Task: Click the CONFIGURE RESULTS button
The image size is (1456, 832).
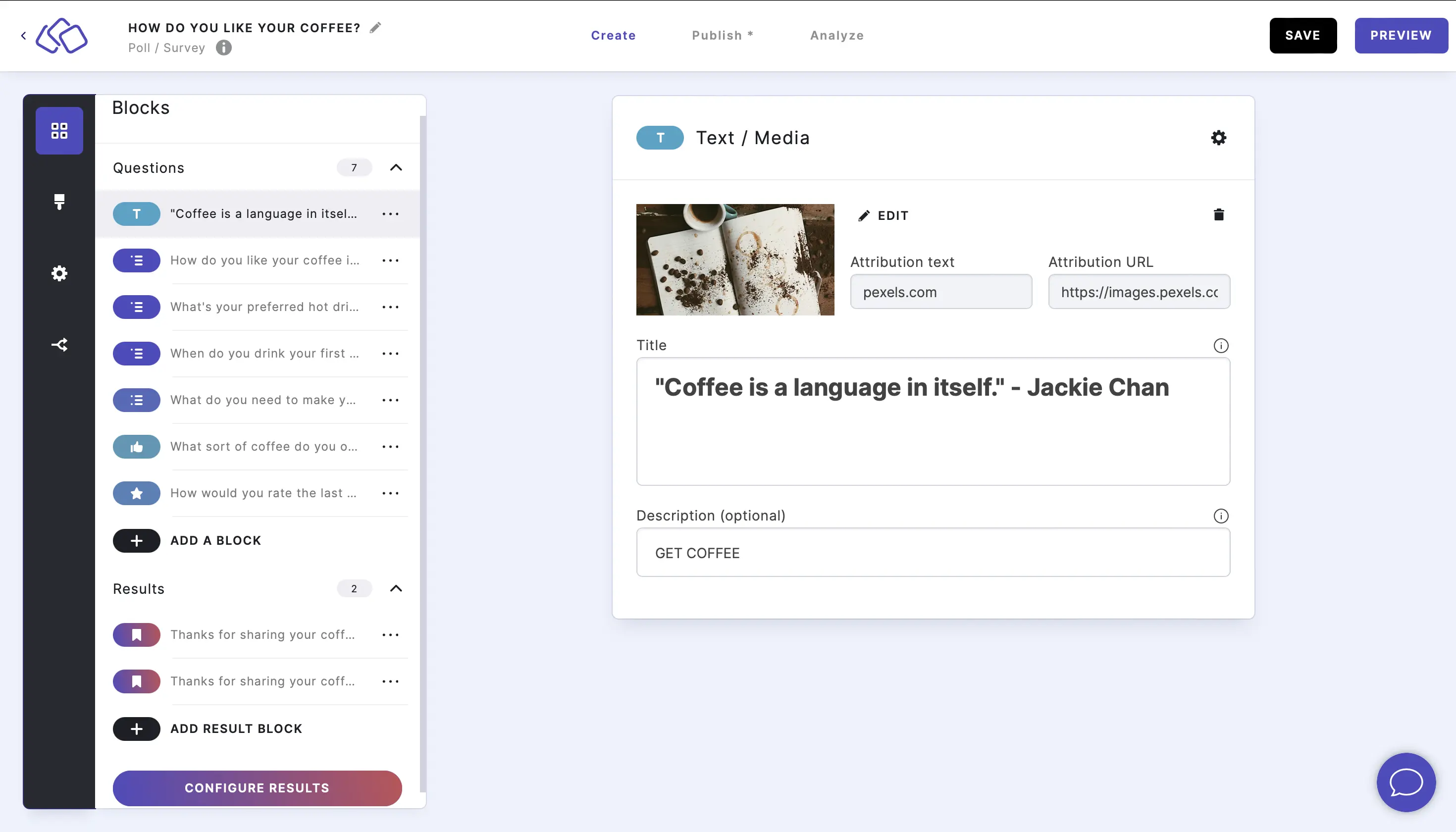Action: pyautogui.click(x=257, y=788)
